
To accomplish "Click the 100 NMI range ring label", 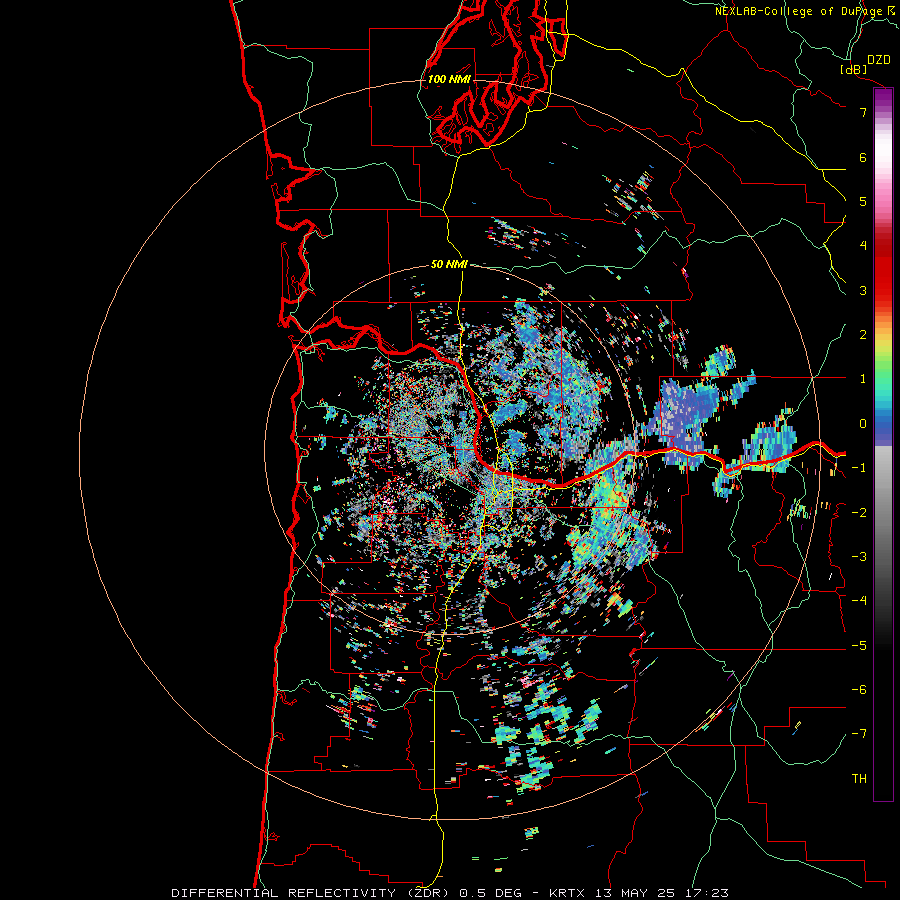I will coord(449,79).
